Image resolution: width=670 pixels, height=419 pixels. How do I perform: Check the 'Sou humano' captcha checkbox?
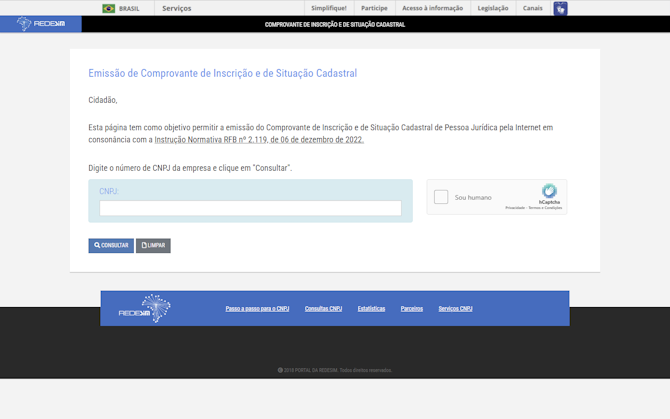[441, 197]
